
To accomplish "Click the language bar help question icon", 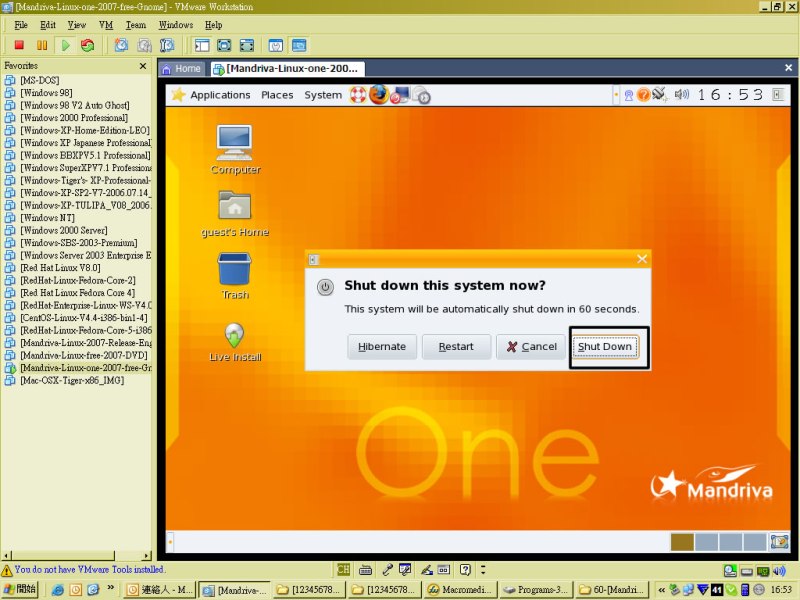I will coord(465,569).
